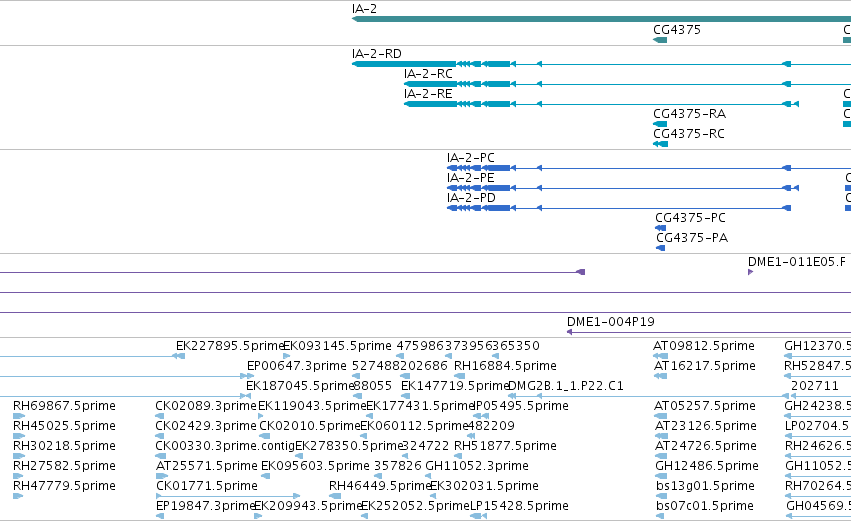Click EST EK278350.5prime
The image size is (851, 521).
(349, 447)
